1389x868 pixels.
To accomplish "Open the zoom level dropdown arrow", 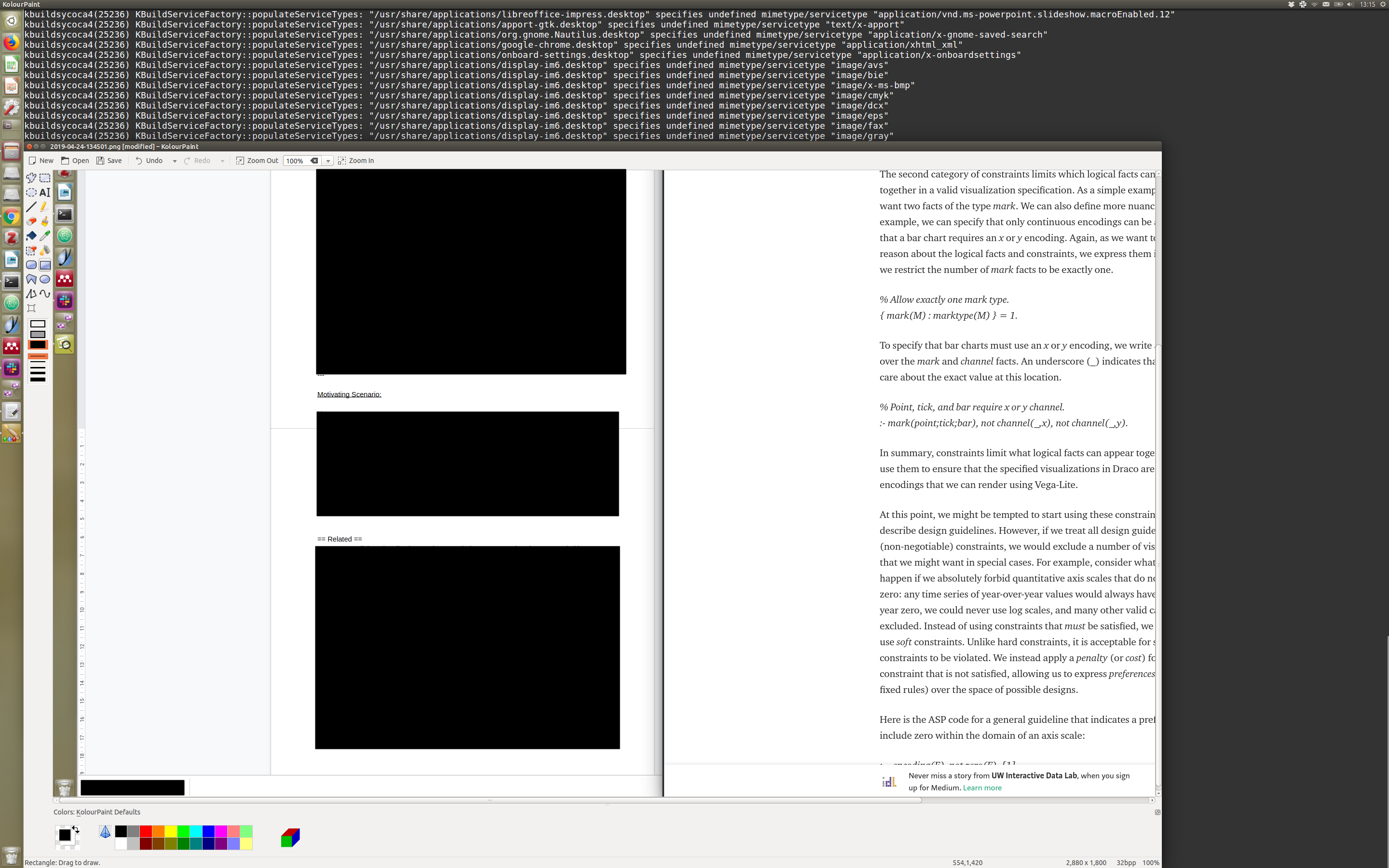I will pyautogui.click(x=328, y=162).
